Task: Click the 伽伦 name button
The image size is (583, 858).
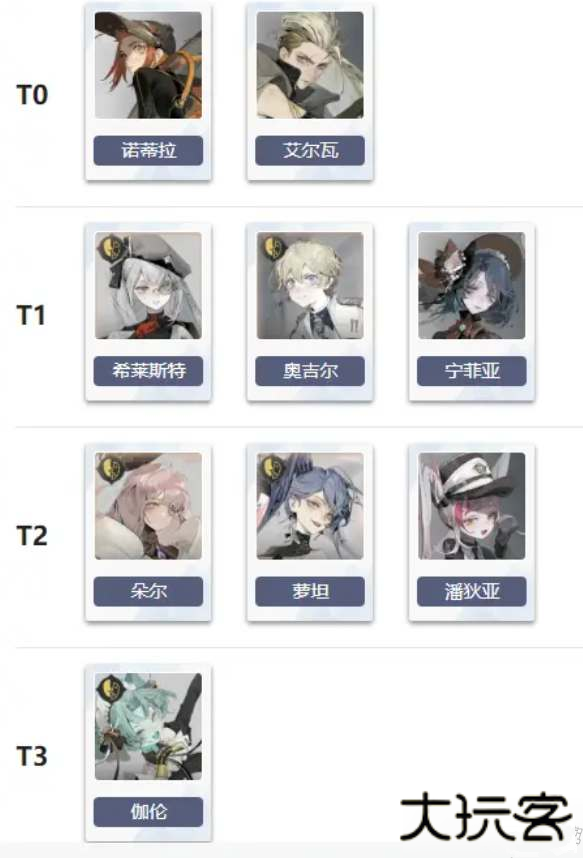Action: coord(148,812)
